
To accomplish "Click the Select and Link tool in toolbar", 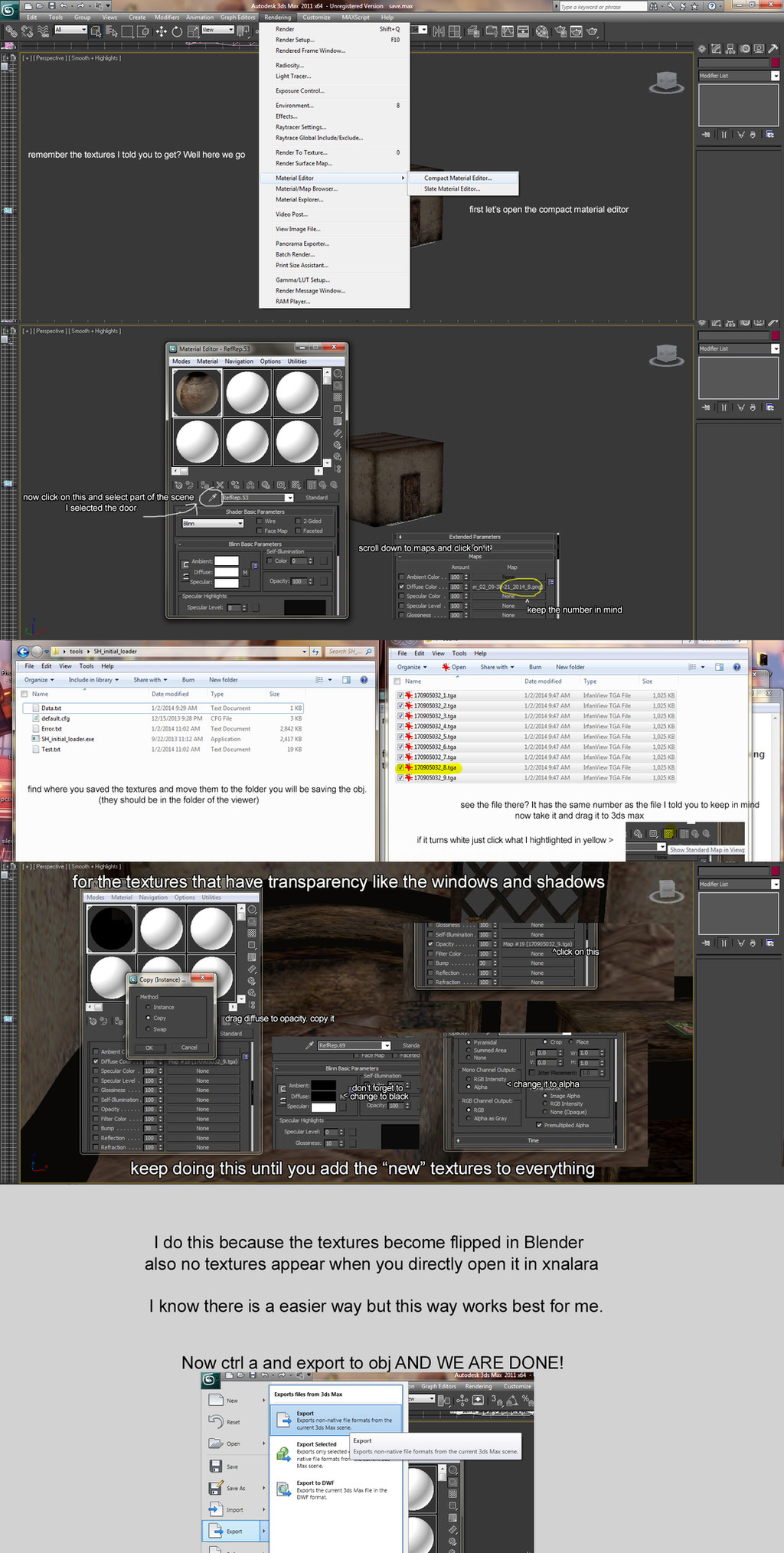I will click(11, 31).
